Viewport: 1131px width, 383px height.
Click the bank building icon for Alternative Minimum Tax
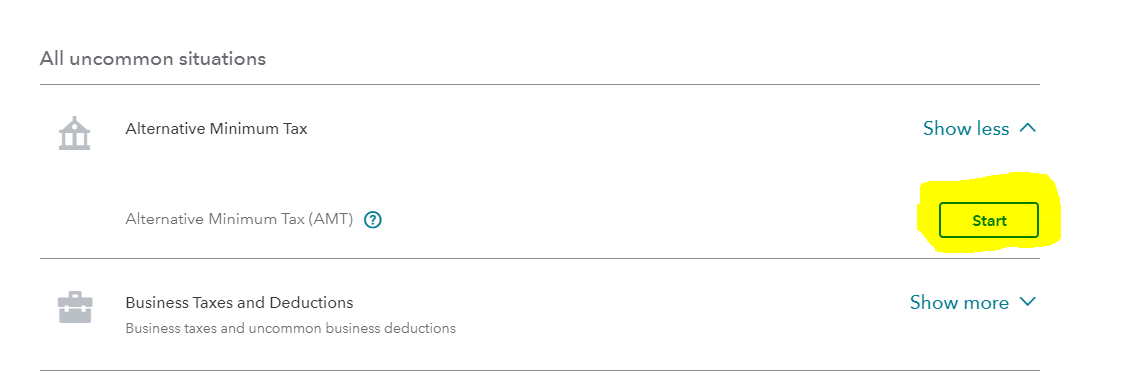tap(74, 134)
